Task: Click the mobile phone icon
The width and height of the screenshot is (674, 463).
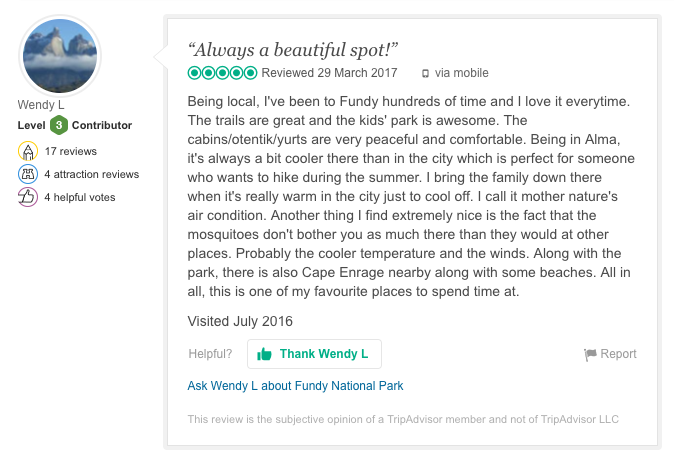Action: [425, 73]
